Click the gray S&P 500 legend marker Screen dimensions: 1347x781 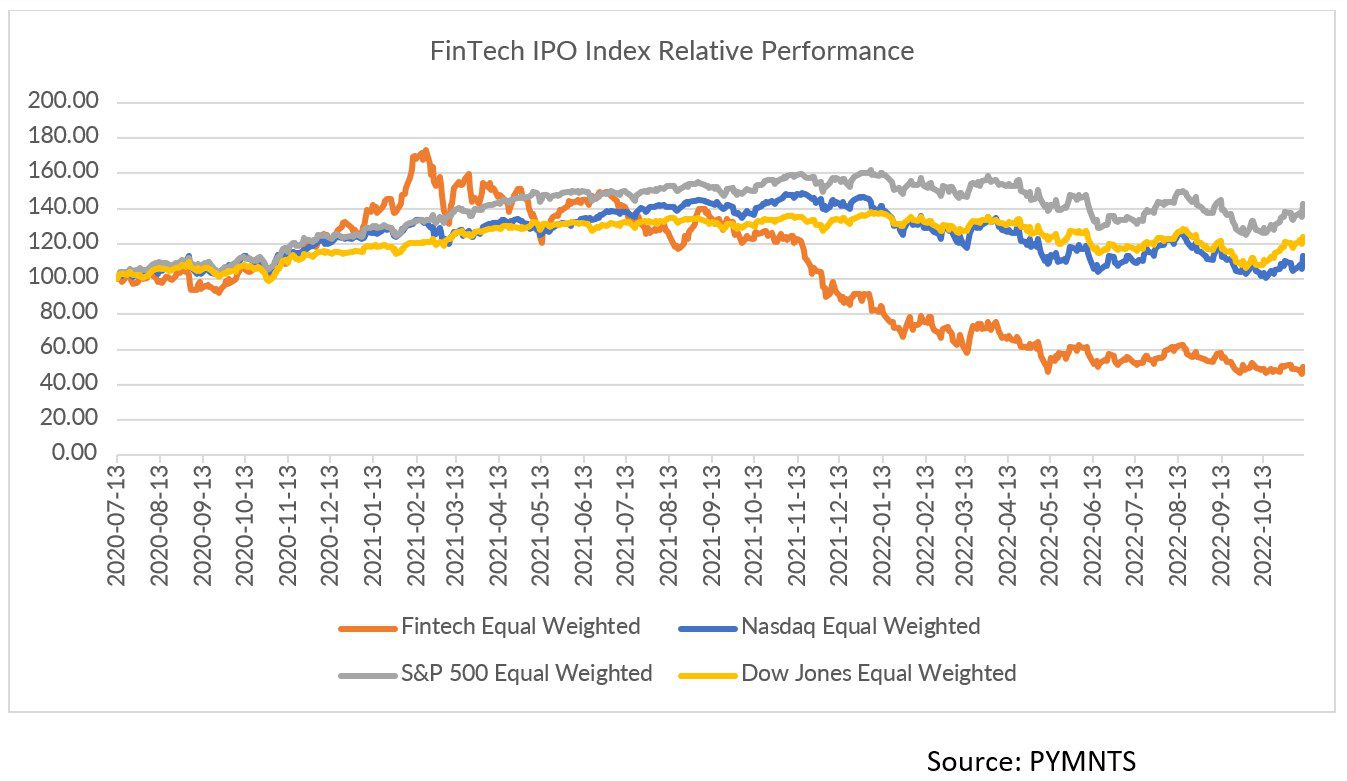tap(367, 674)
